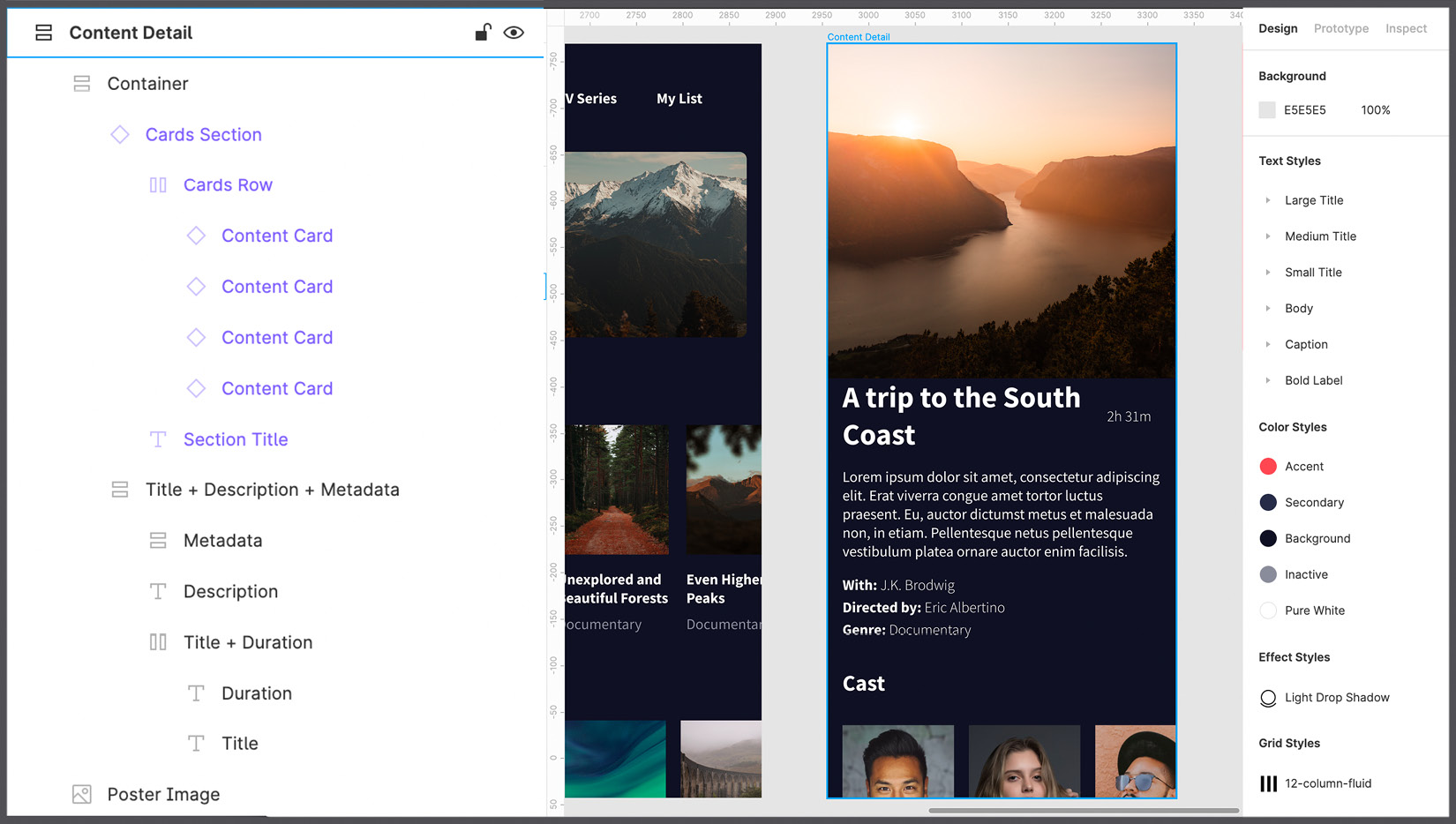Expand the Large Title text style
The height and width of the screenshot is (824, 1456).
1269,200
